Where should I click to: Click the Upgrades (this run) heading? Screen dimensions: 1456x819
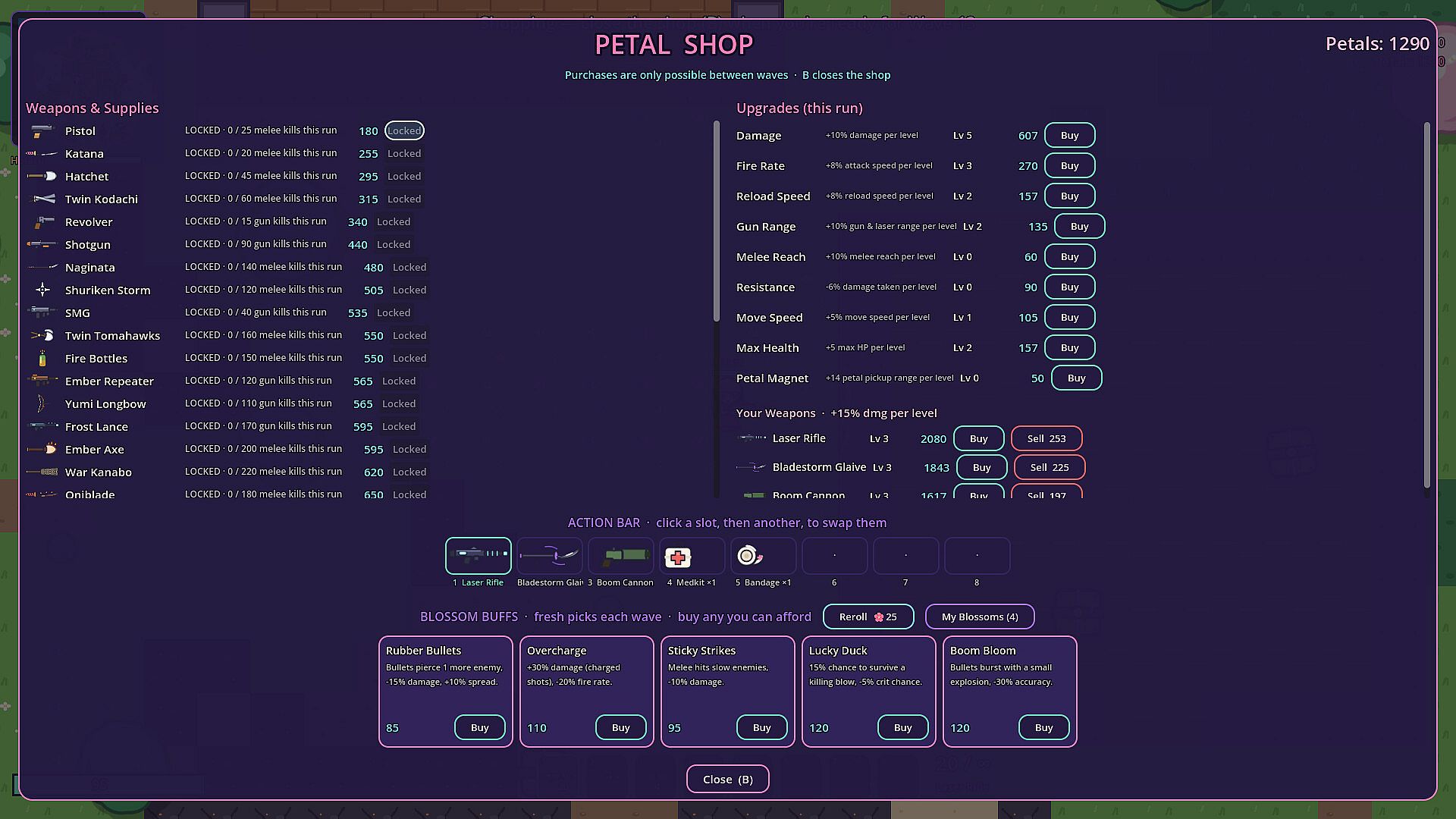tap(799, 108)
